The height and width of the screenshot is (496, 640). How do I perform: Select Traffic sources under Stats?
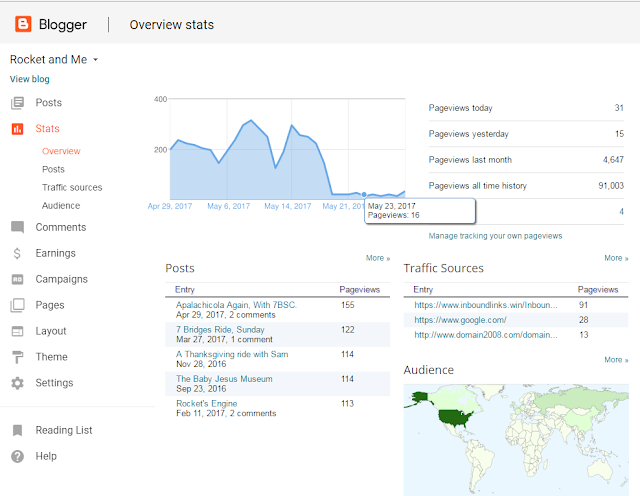(x=72, y=188)
